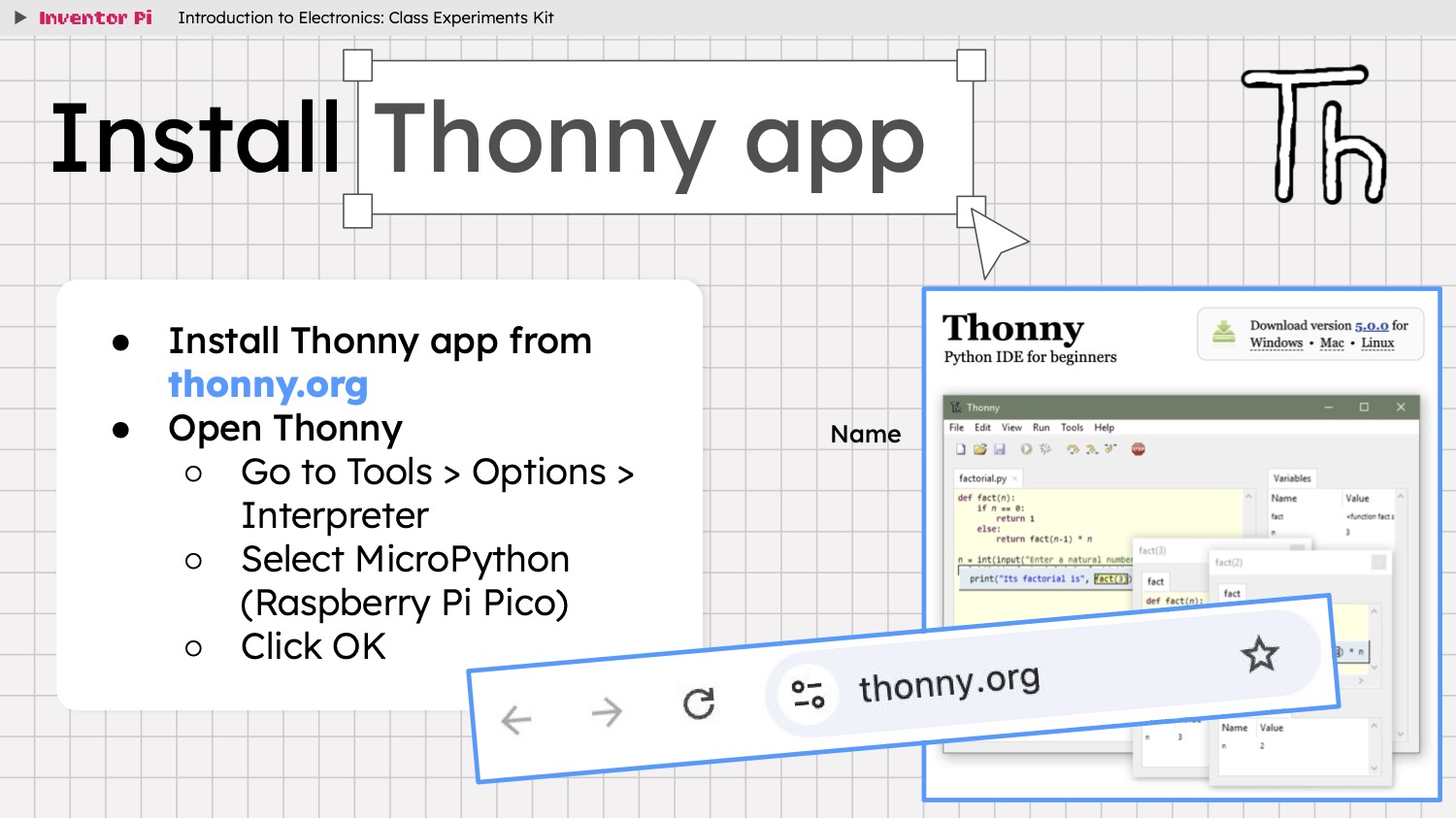Screen dimensions: 1456x818
Task: Click the Windows download link
Action: (1275, 343)
